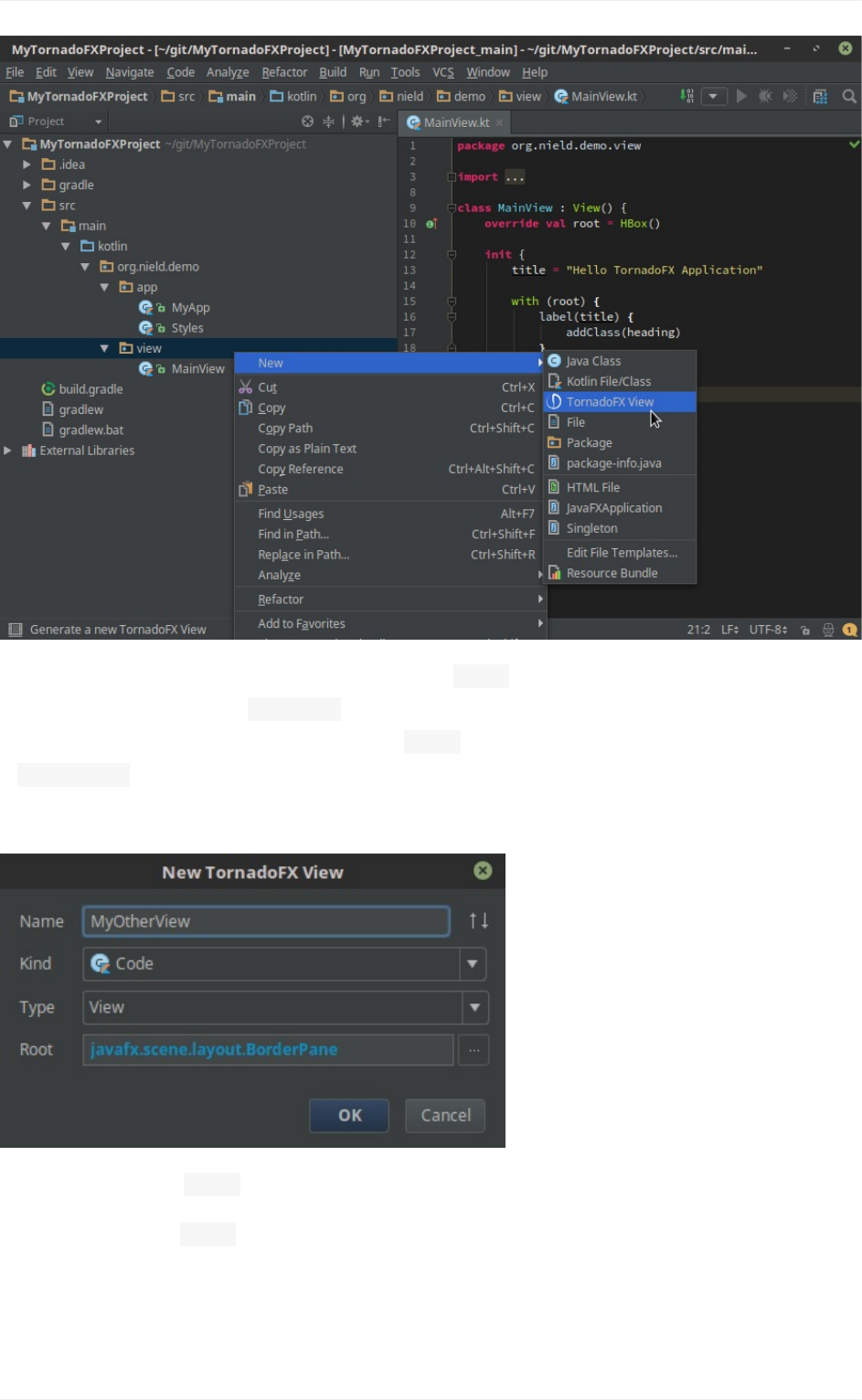Expand External Libraries node
This screenshot has width=862, height=1400.
pos(8,451)
